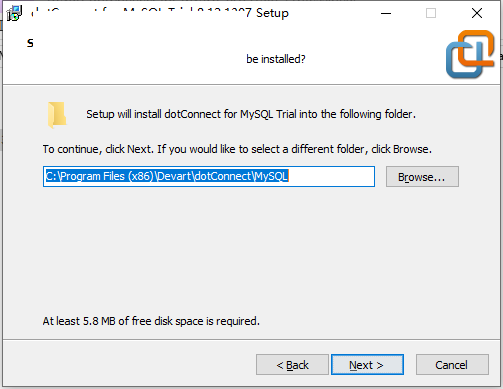Click the bold 'S' heading in the header
The height and width of the screenshot is (389, 503).
(30, 43)
